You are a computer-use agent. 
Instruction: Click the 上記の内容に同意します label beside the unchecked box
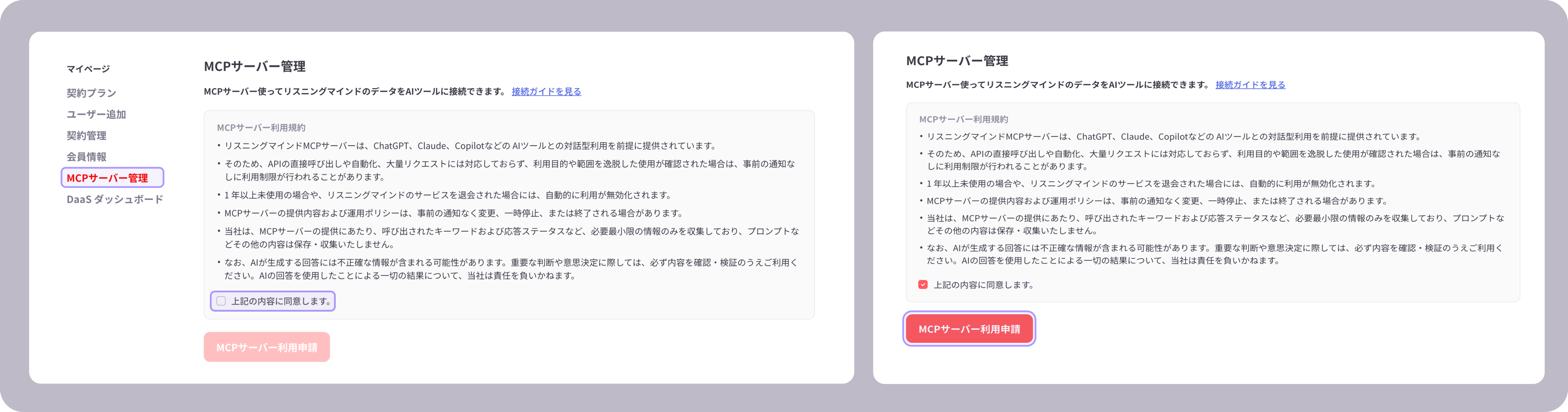[x=281, y=301]
